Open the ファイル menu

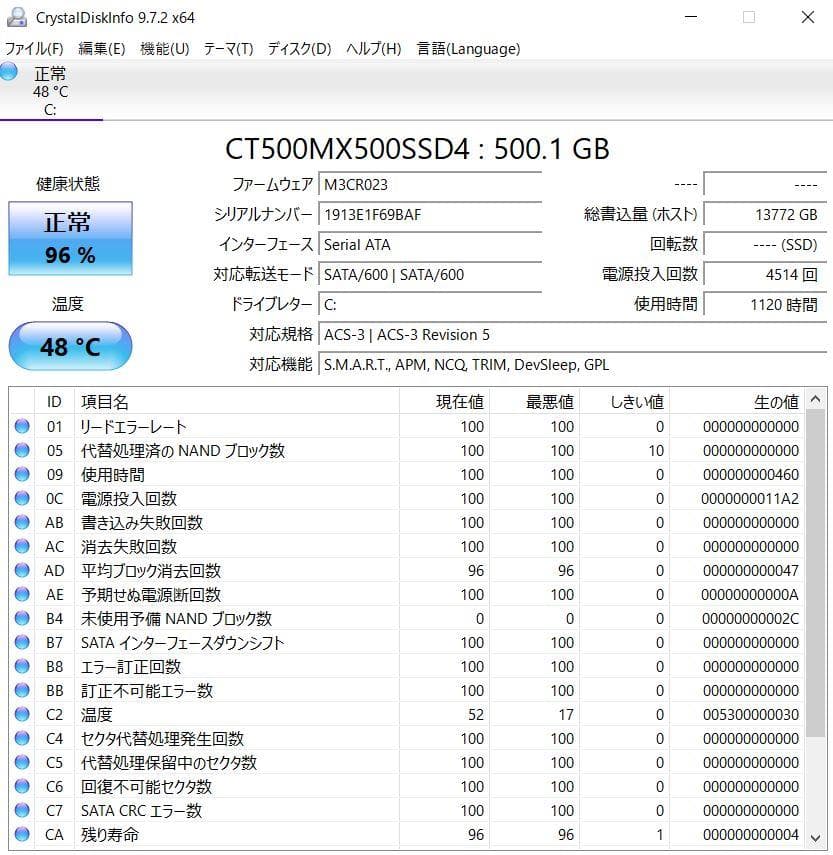pyautogui.click(x=34, y=48)
